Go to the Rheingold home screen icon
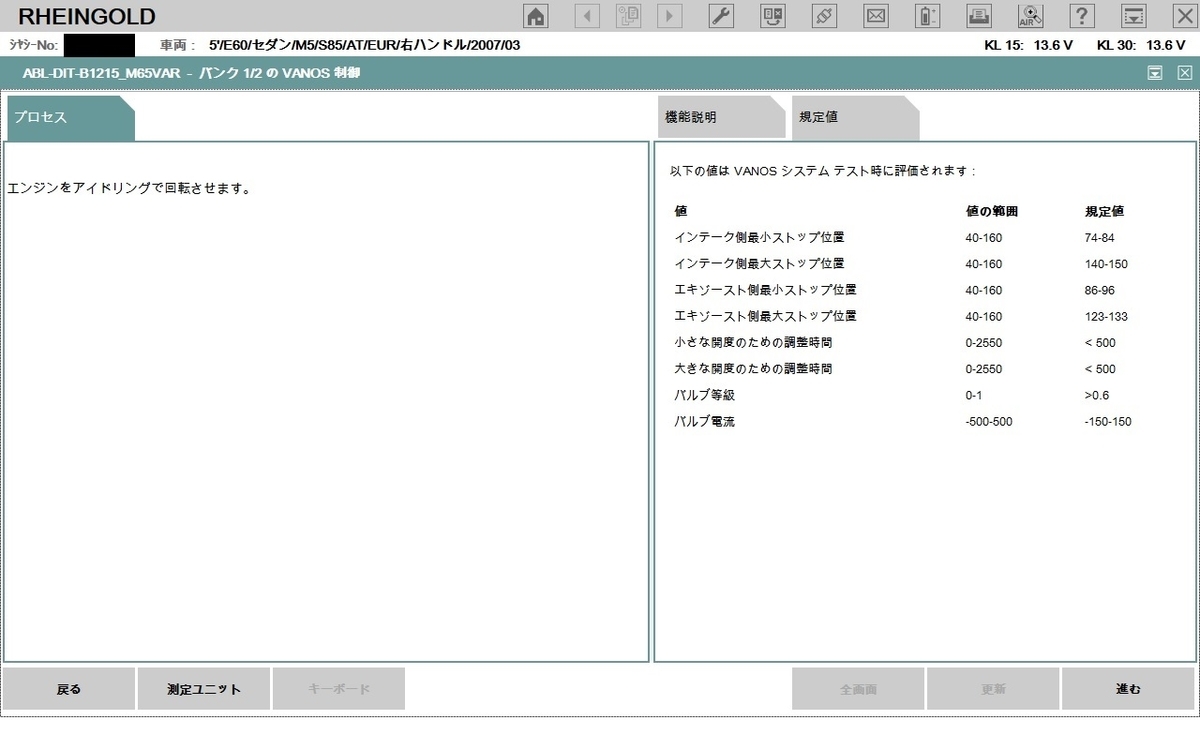 coord(537,15)
